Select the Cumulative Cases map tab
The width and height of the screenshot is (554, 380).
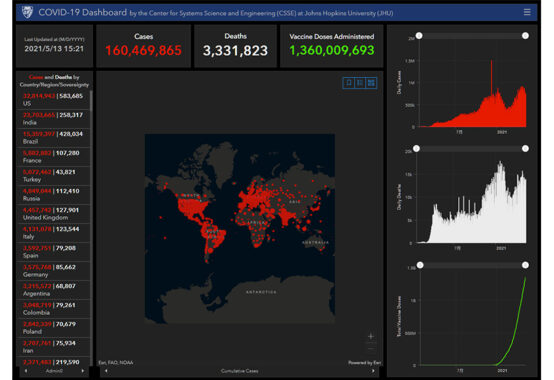(x=240, y=371)
